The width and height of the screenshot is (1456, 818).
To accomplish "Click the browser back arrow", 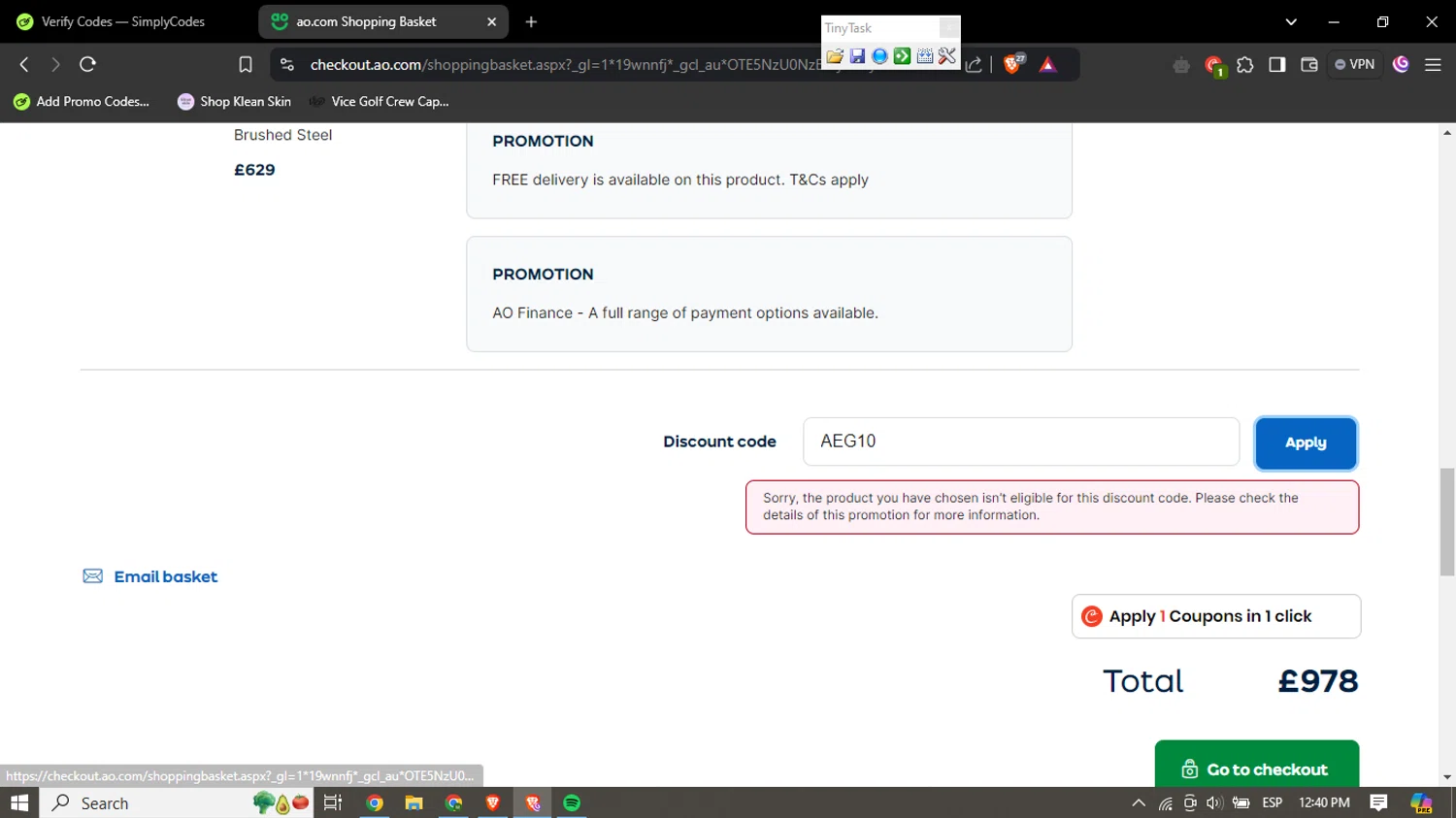I will pyautogui.click(x=24, y=64).
